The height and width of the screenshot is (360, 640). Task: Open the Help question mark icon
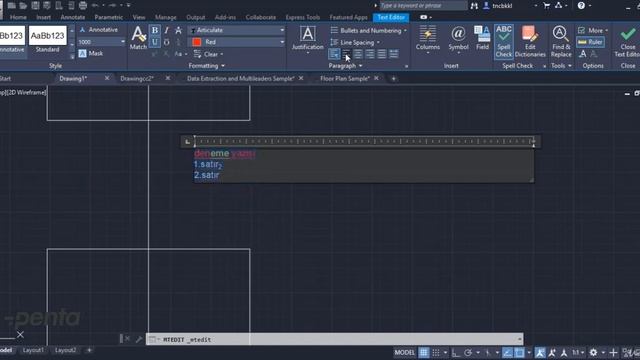tap(581, 6)
